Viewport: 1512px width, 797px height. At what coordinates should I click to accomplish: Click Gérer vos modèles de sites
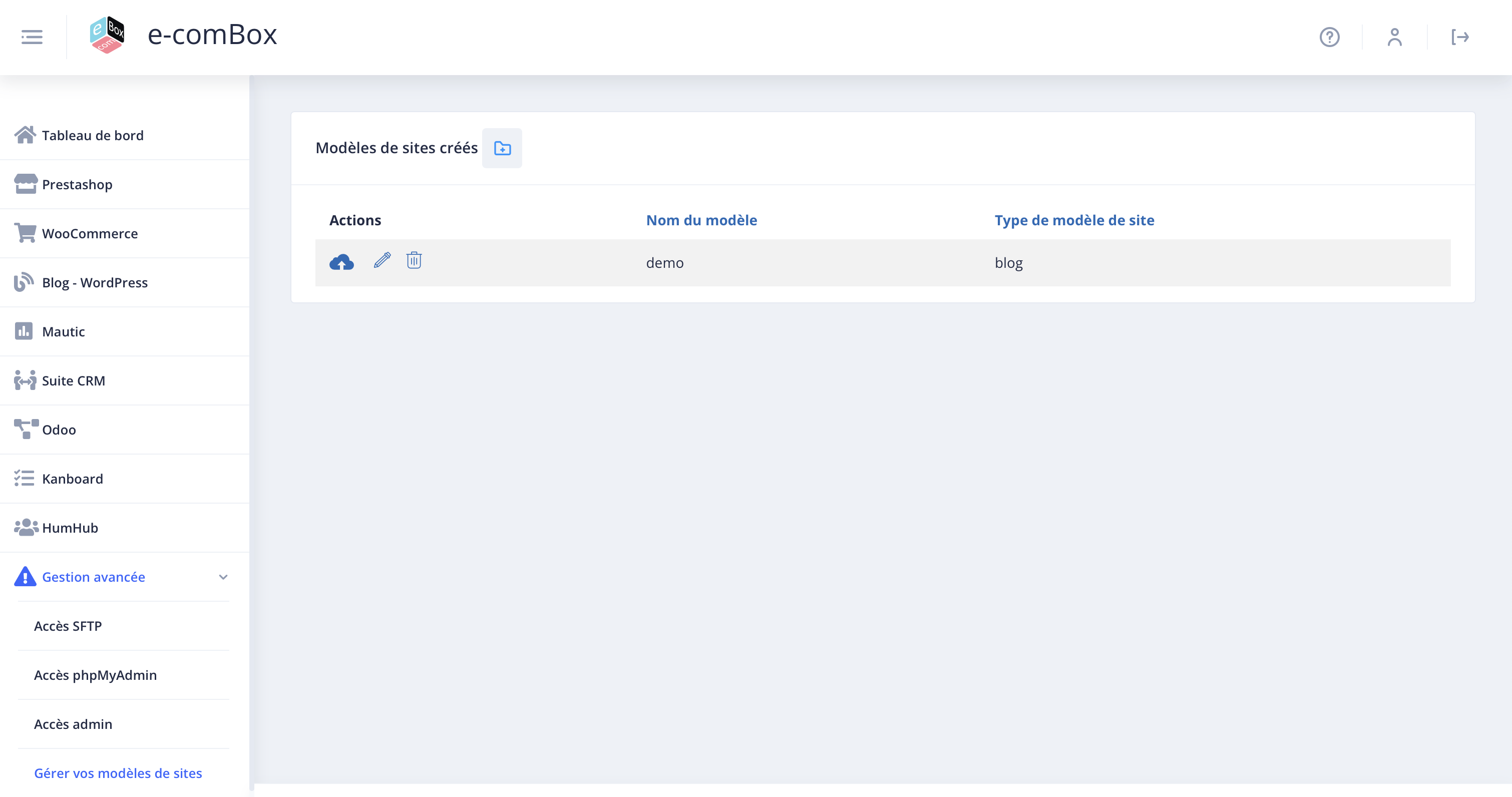[118, 773]
